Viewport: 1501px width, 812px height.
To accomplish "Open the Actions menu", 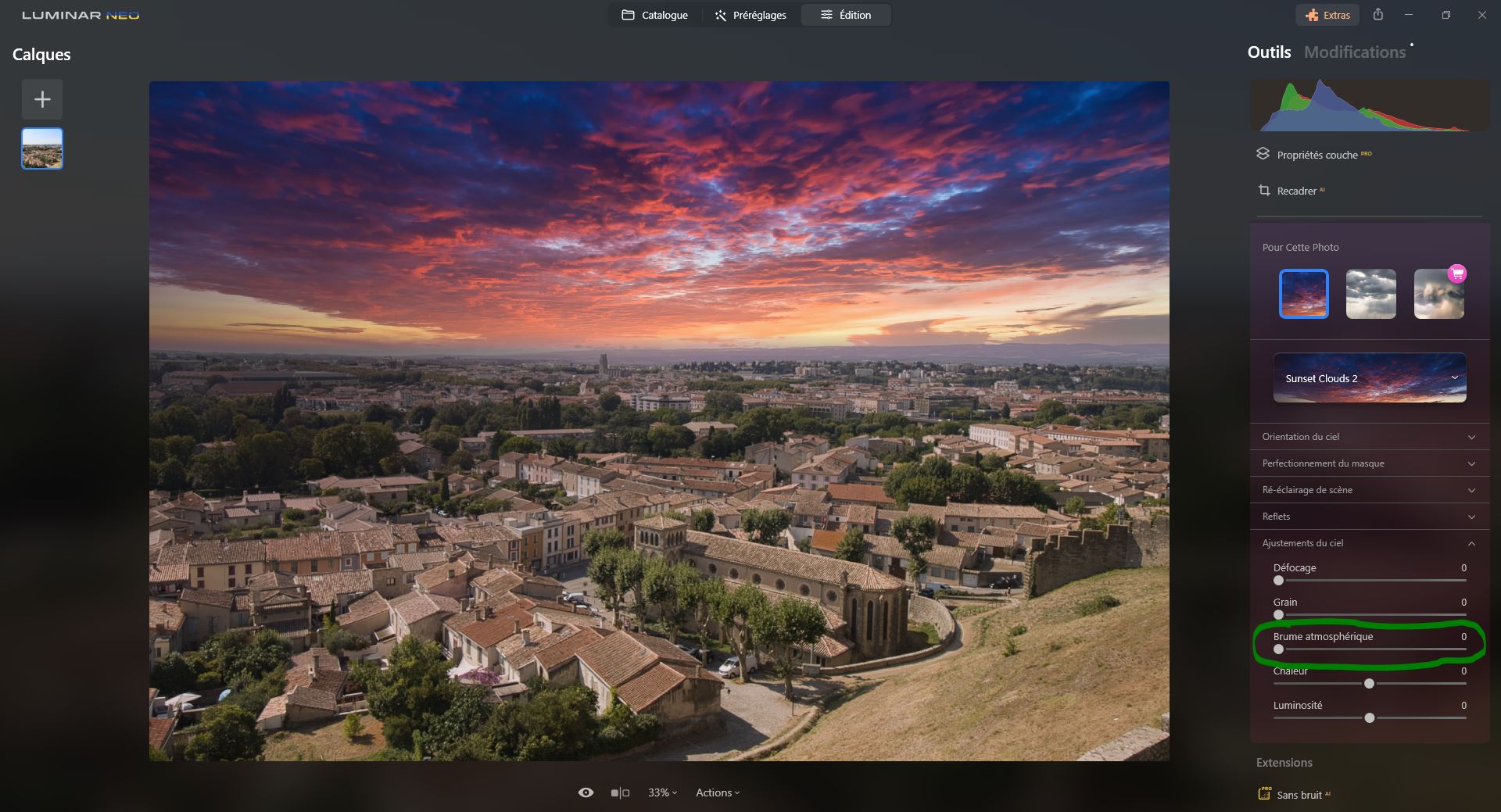I will (715, 792).
